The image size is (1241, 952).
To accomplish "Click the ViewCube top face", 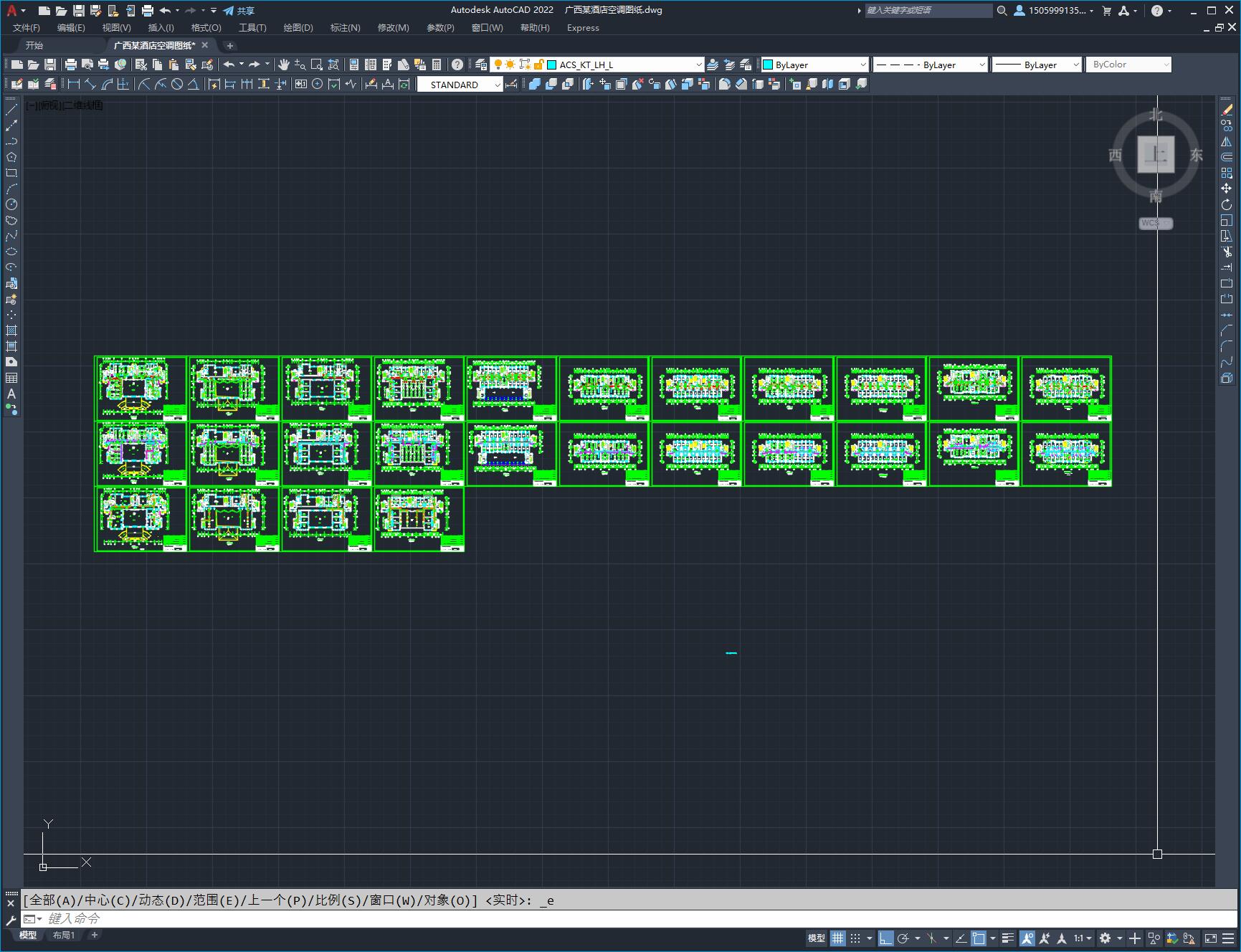I will point(1156,154).
